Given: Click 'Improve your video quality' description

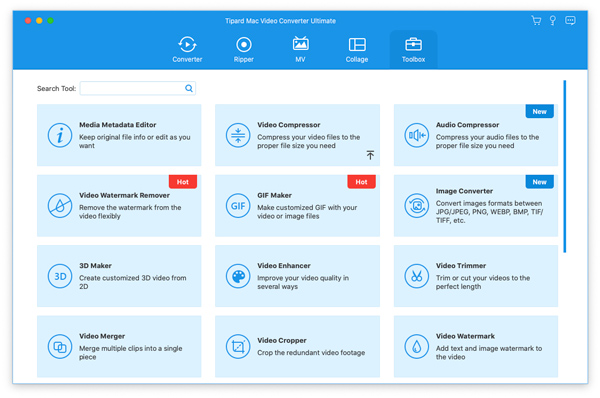Looking at the screenshot, I should (303, 282).
